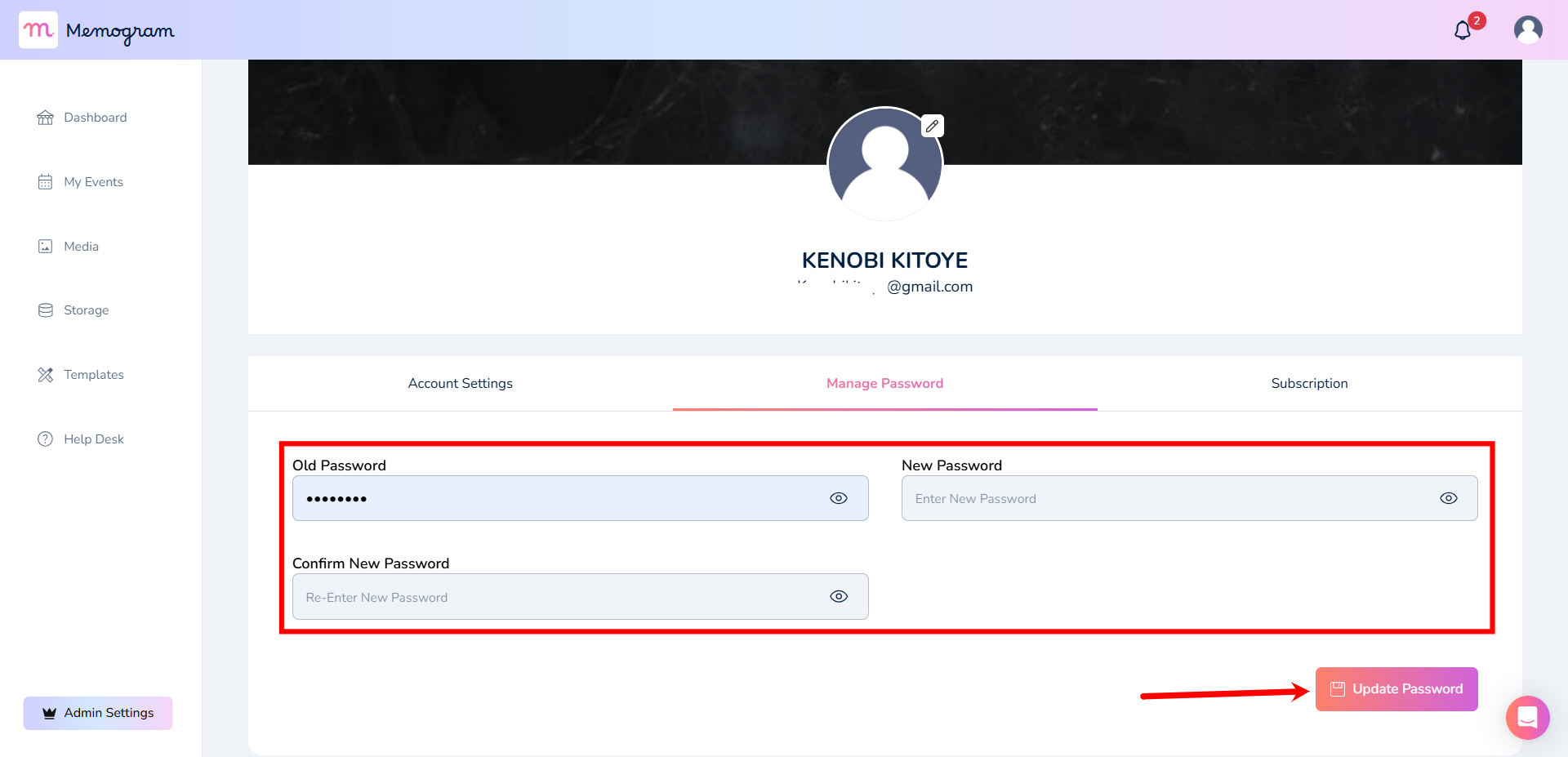Go to Dashboard in sidebar
Image resolution: width=1568 pixels, height=757 pixels.
tap(96, 118)
